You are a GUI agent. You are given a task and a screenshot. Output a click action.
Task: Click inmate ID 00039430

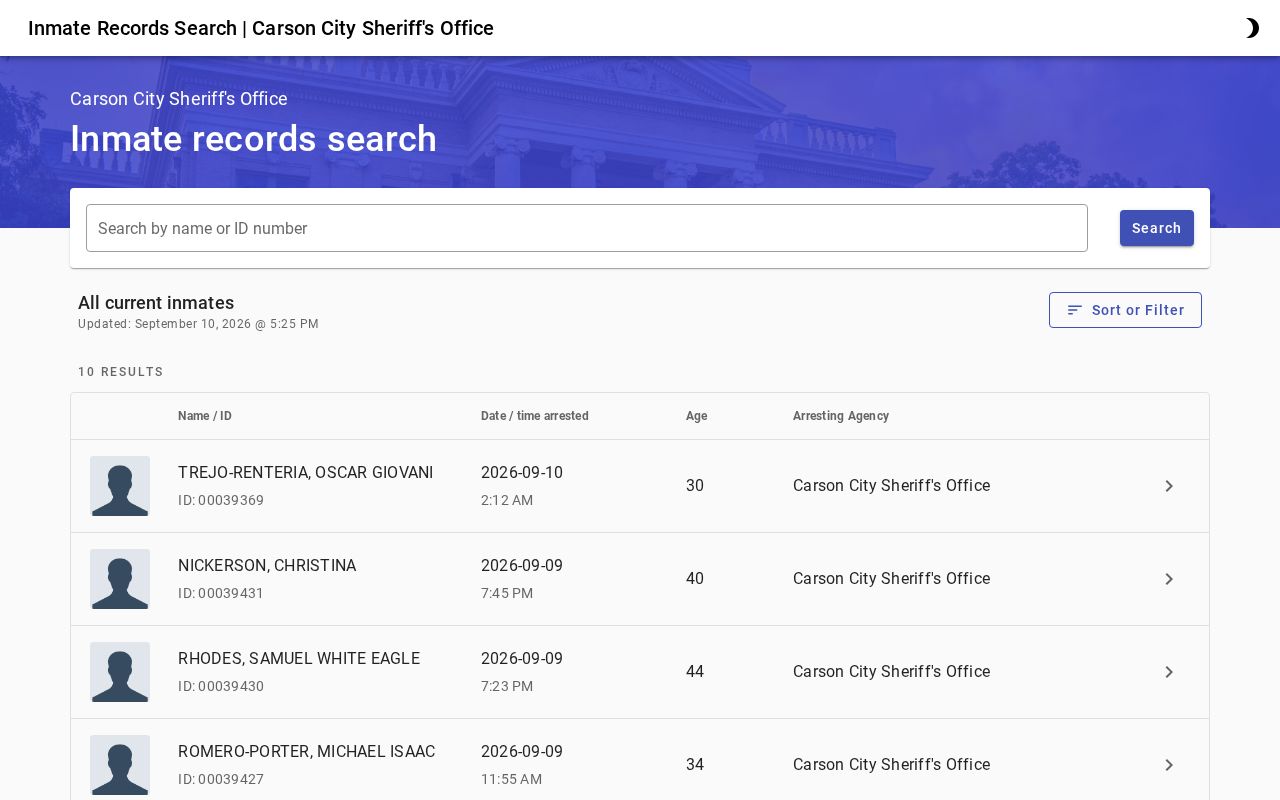point(221,686)
